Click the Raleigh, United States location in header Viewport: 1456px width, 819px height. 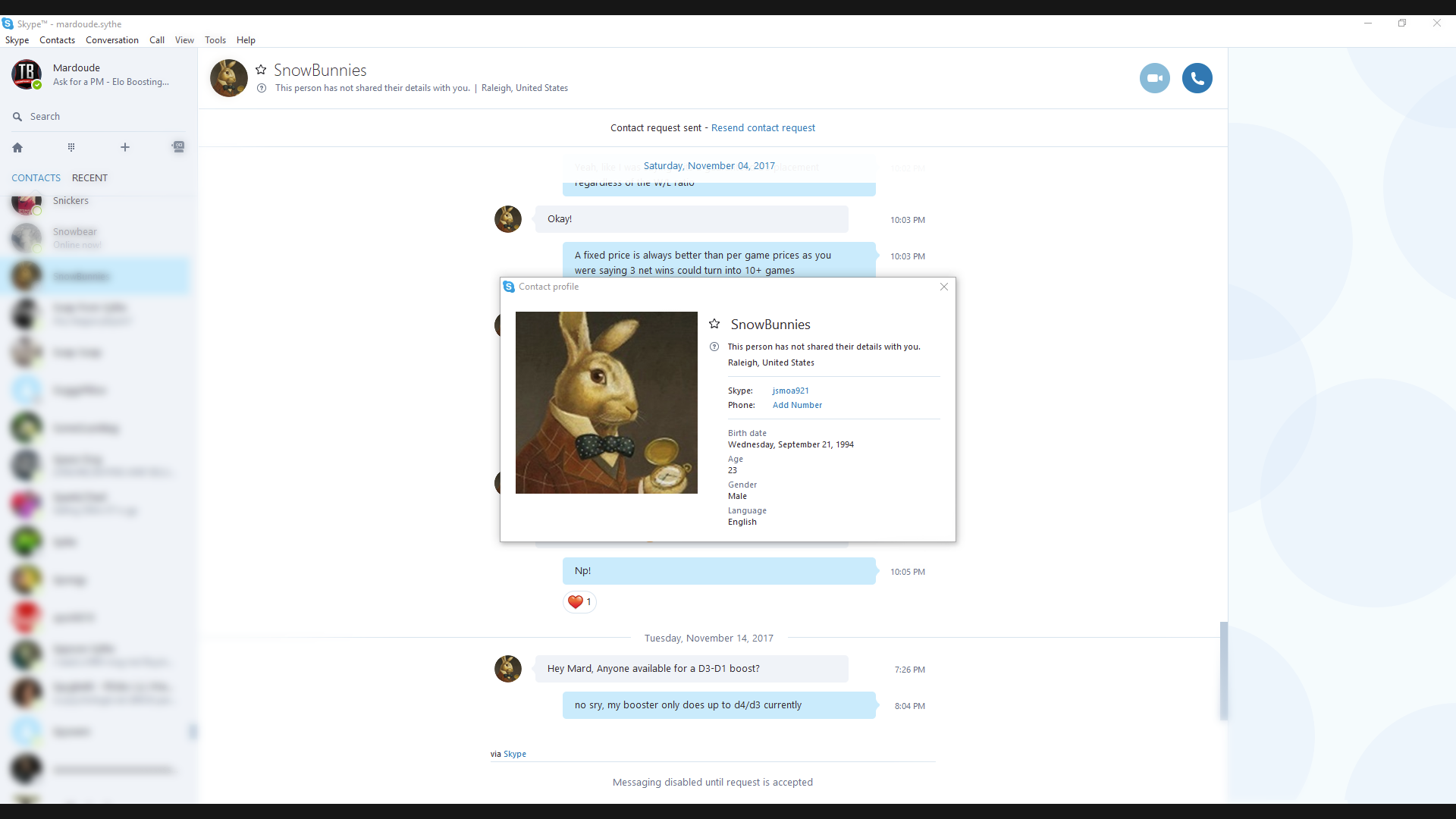tap(525, 88)
